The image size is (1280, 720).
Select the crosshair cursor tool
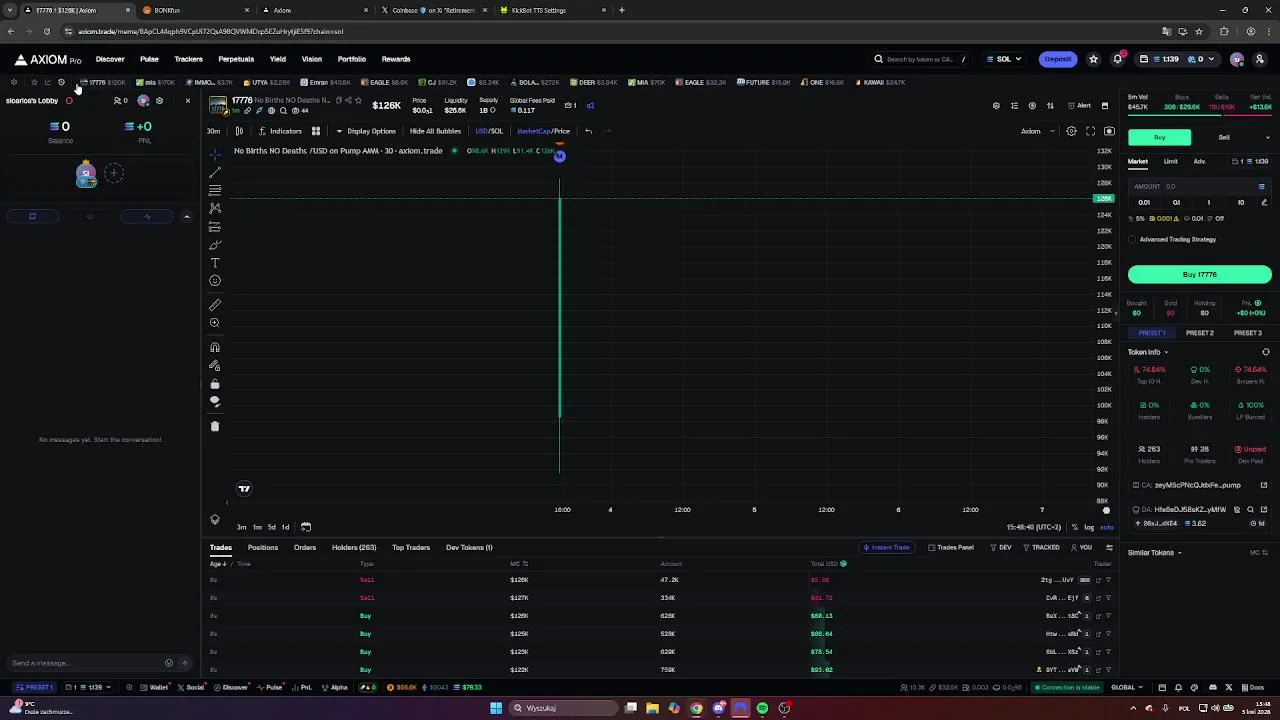tap(214, 154)
